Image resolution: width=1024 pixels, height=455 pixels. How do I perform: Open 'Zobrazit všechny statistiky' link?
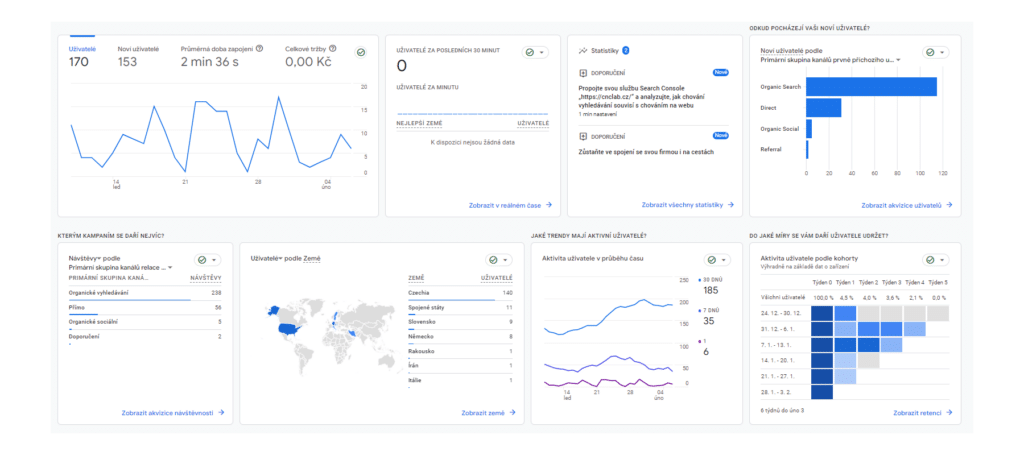(x=688, y=205)
